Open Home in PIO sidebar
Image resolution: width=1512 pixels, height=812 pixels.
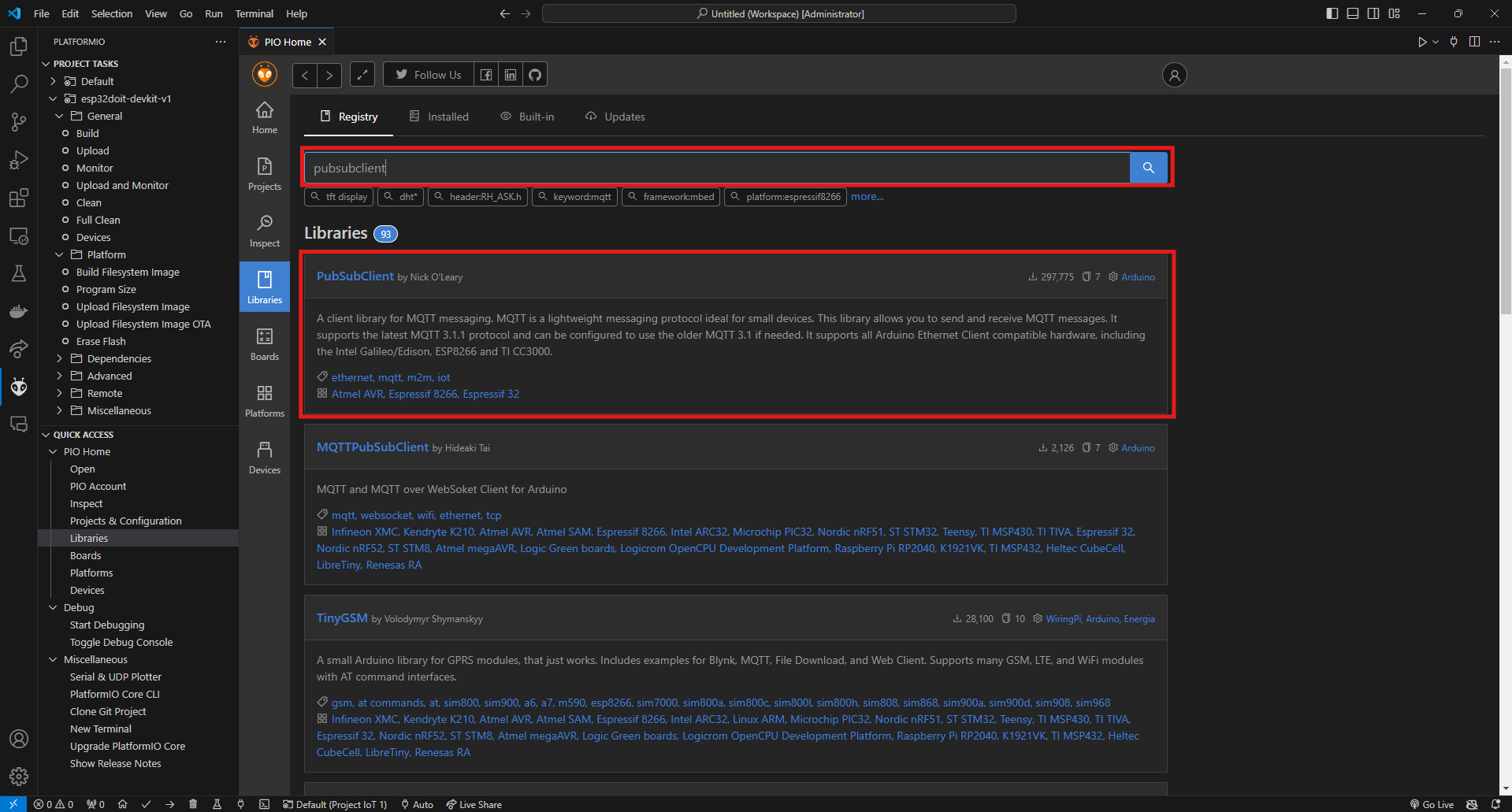click(265, 118)
